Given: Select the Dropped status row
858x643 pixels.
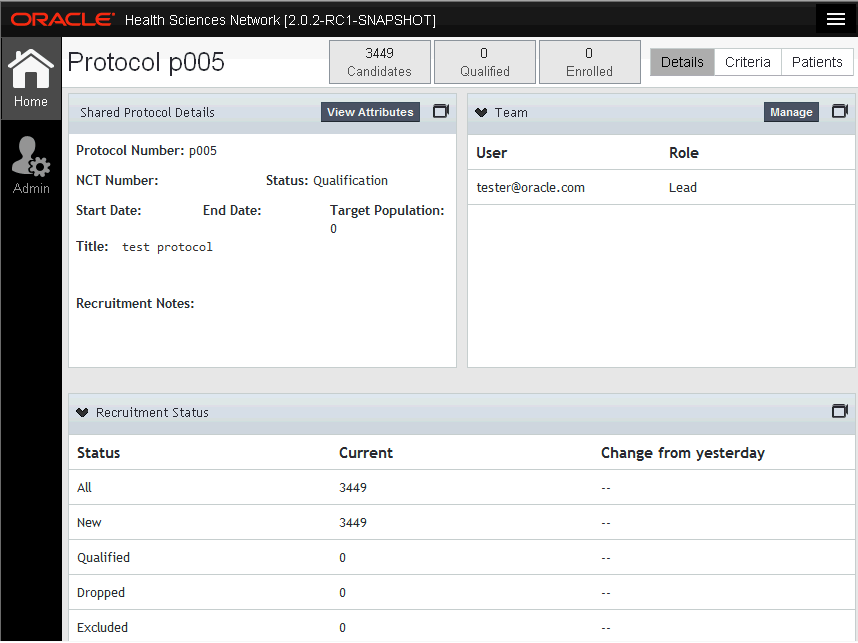Looking at the screenshot, I should click(x=462, y=592).
